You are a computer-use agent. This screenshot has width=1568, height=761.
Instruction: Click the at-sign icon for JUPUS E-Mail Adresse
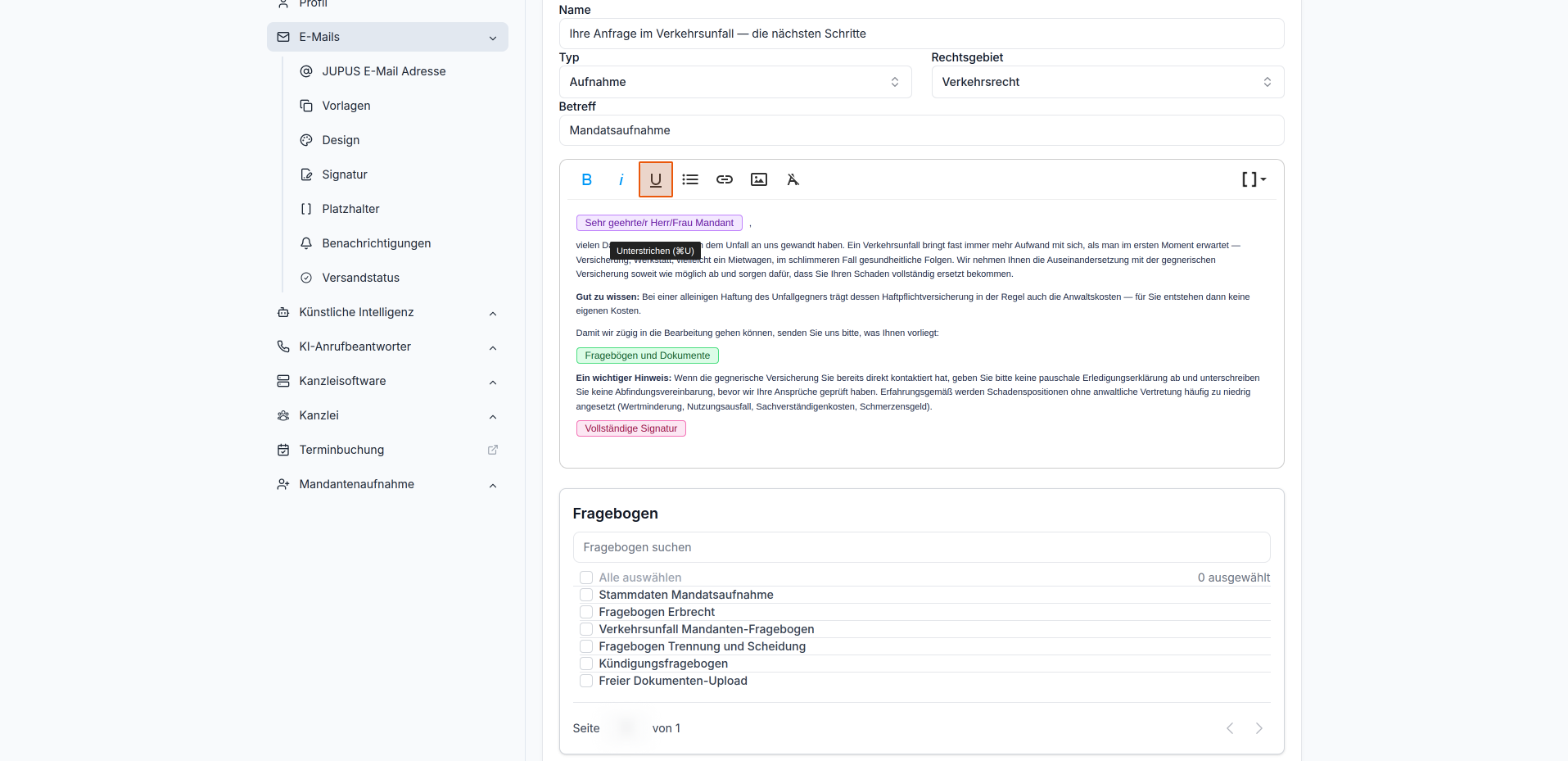coord(306,71)
